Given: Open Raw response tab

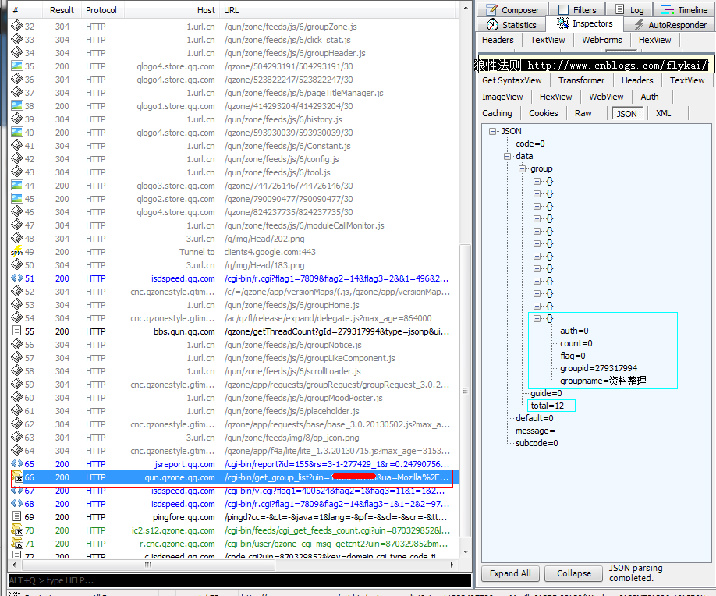Looking at the screenshot, I should 583,113.
